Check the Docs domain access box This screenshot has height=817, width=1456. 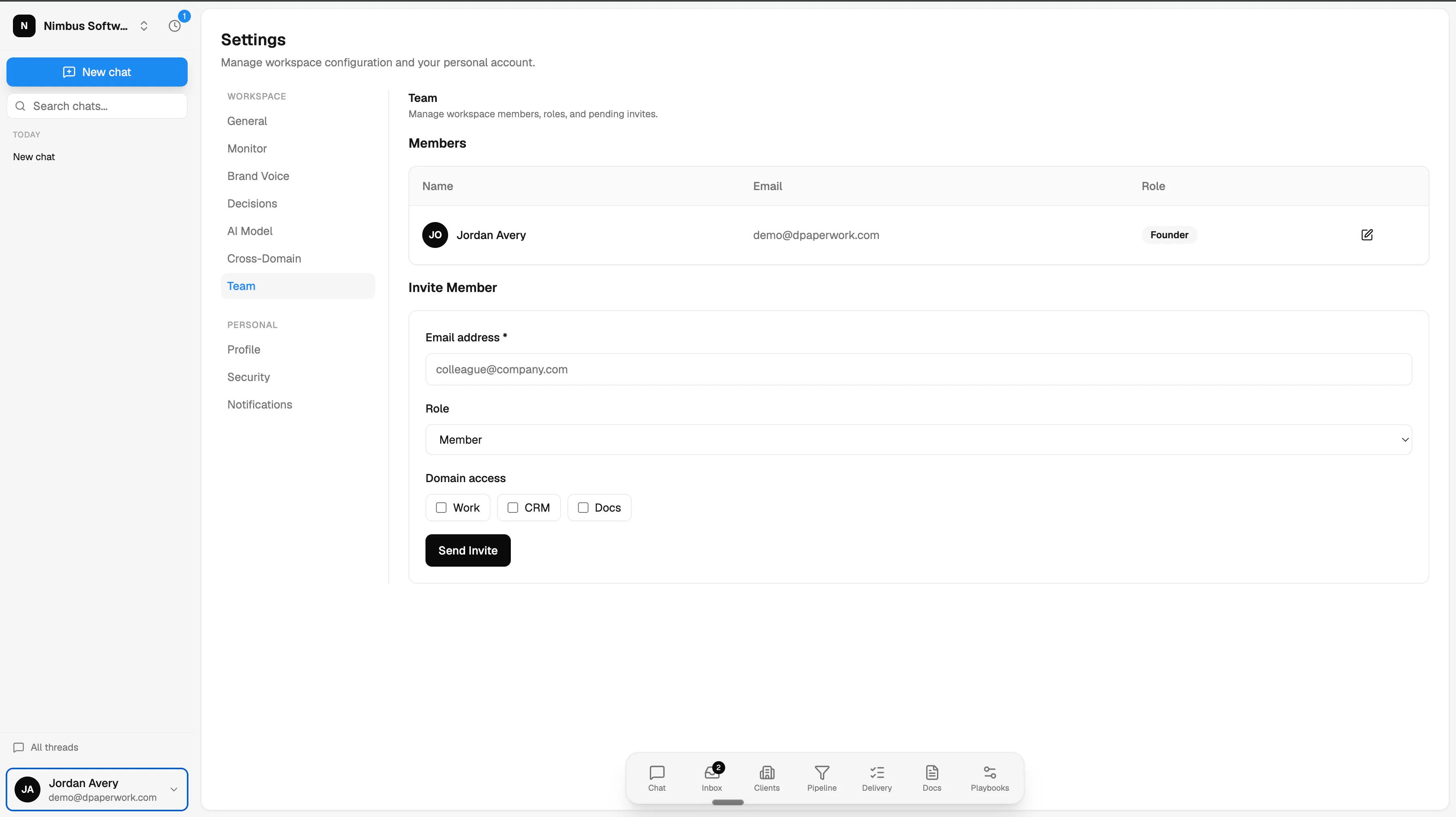pos(583,507)
